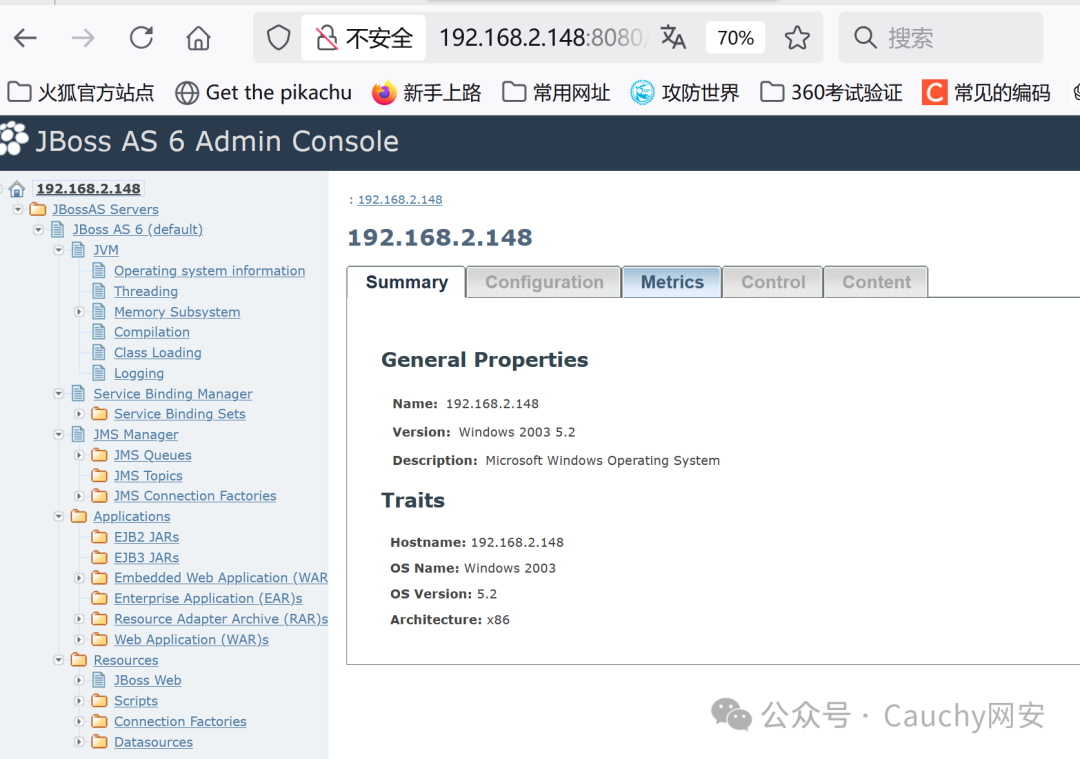Open the 360考试验证 bookmark folder
The width and height of the screenshot is (1080, 759).
(831, 92)
